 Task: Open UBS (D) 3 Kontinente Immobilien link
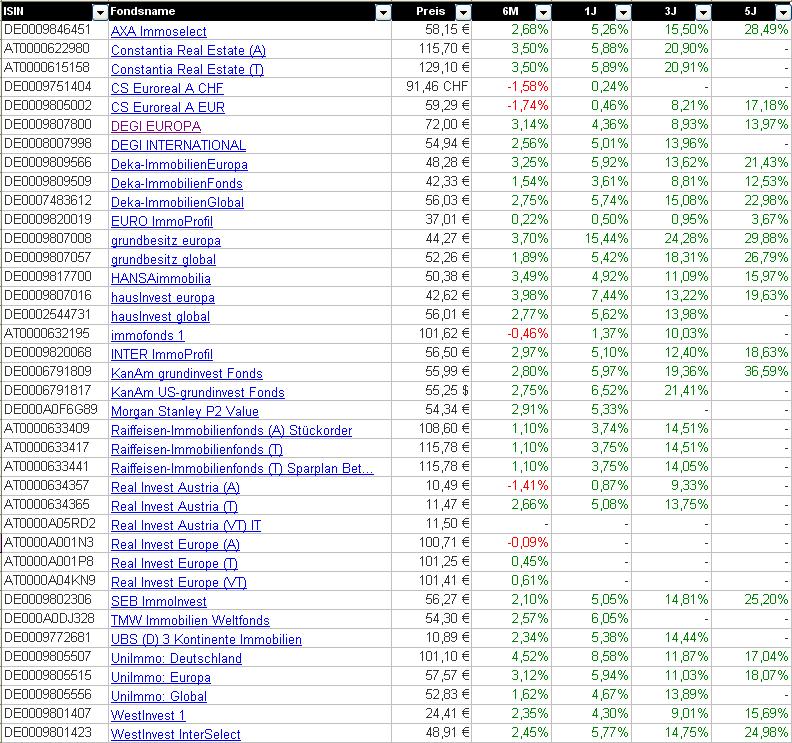pyautogui.click(x=206, y=640)
